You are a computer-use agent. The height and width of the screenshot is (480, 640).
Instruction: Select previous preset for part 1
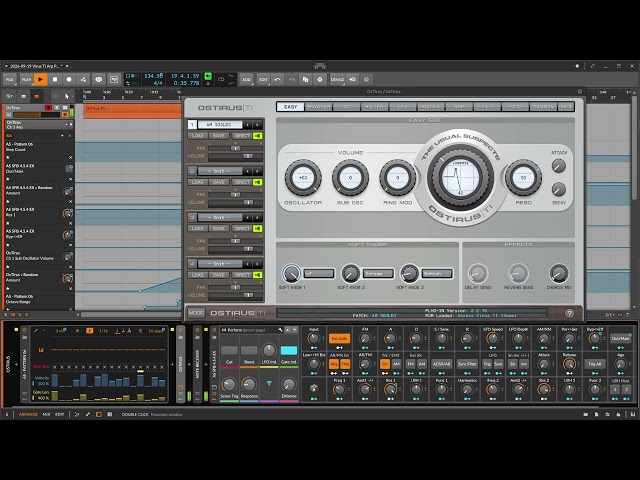point(248,124)
